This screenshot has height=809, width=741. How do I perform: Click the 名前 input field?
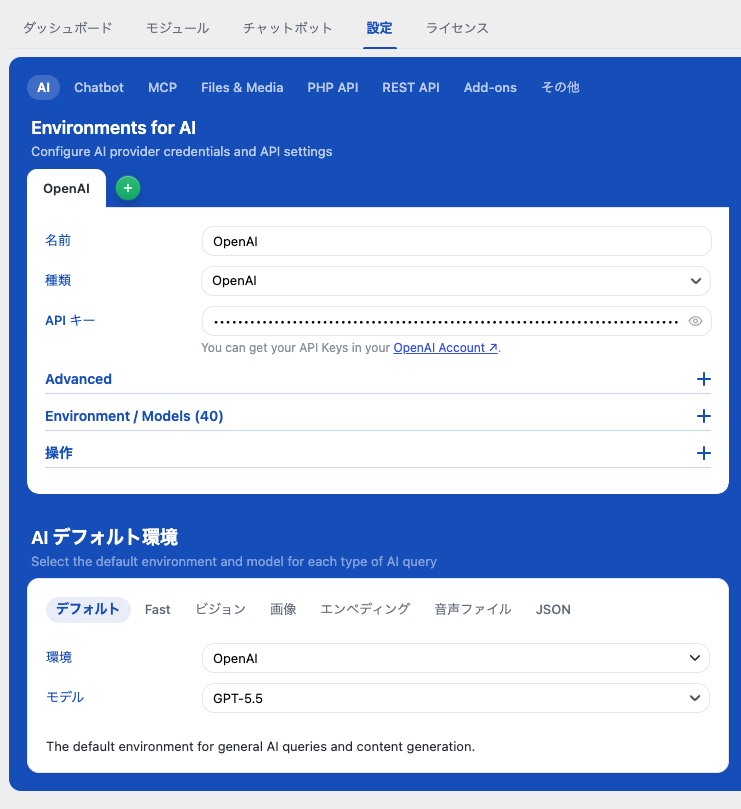[457, 241]
